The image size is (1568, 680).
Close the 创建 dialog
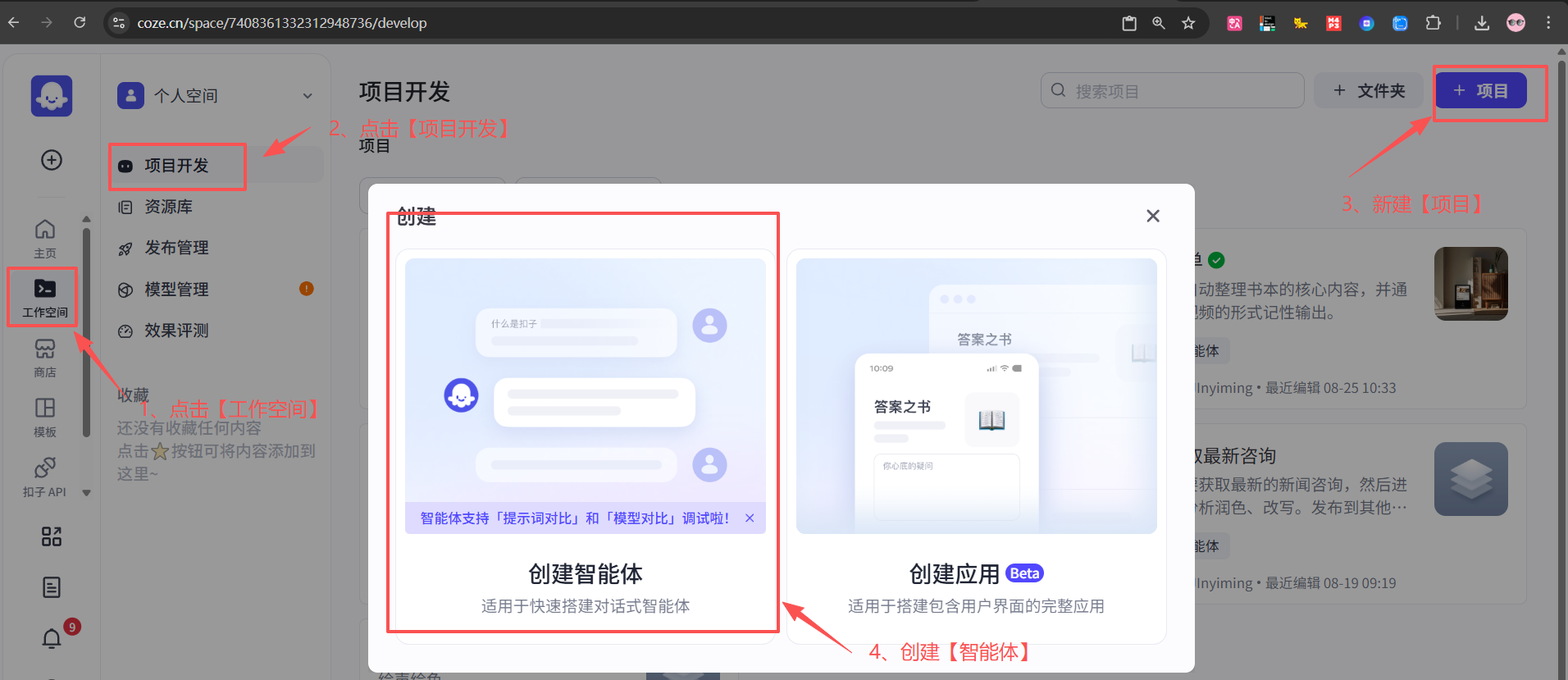1153,216
